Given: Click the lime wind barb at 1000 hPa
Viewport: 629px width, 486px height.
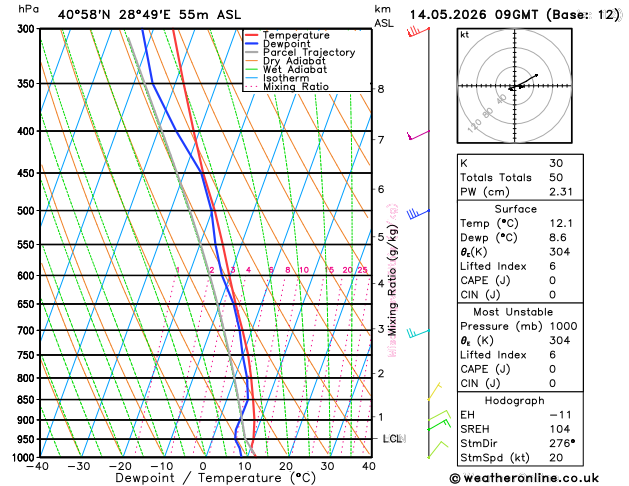Looking at the screenshot, I should coord(438,450).
